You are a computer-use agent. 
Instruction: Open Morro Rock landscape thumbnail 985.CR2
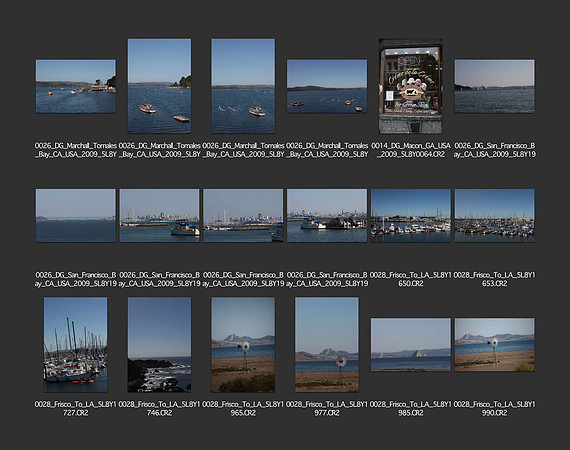click(411, 345)
